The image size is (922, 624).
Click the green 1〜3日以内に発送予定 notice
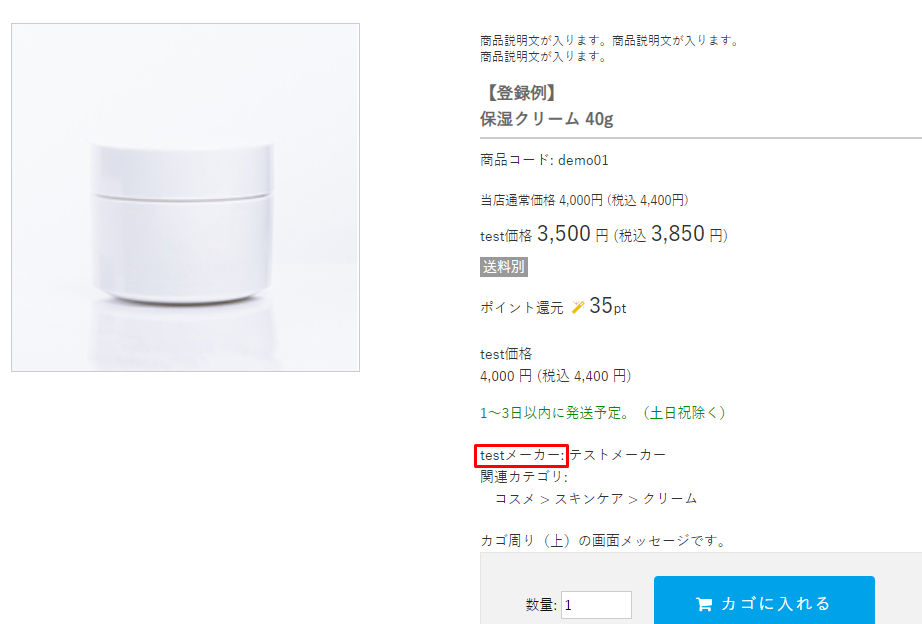[603, 412]
